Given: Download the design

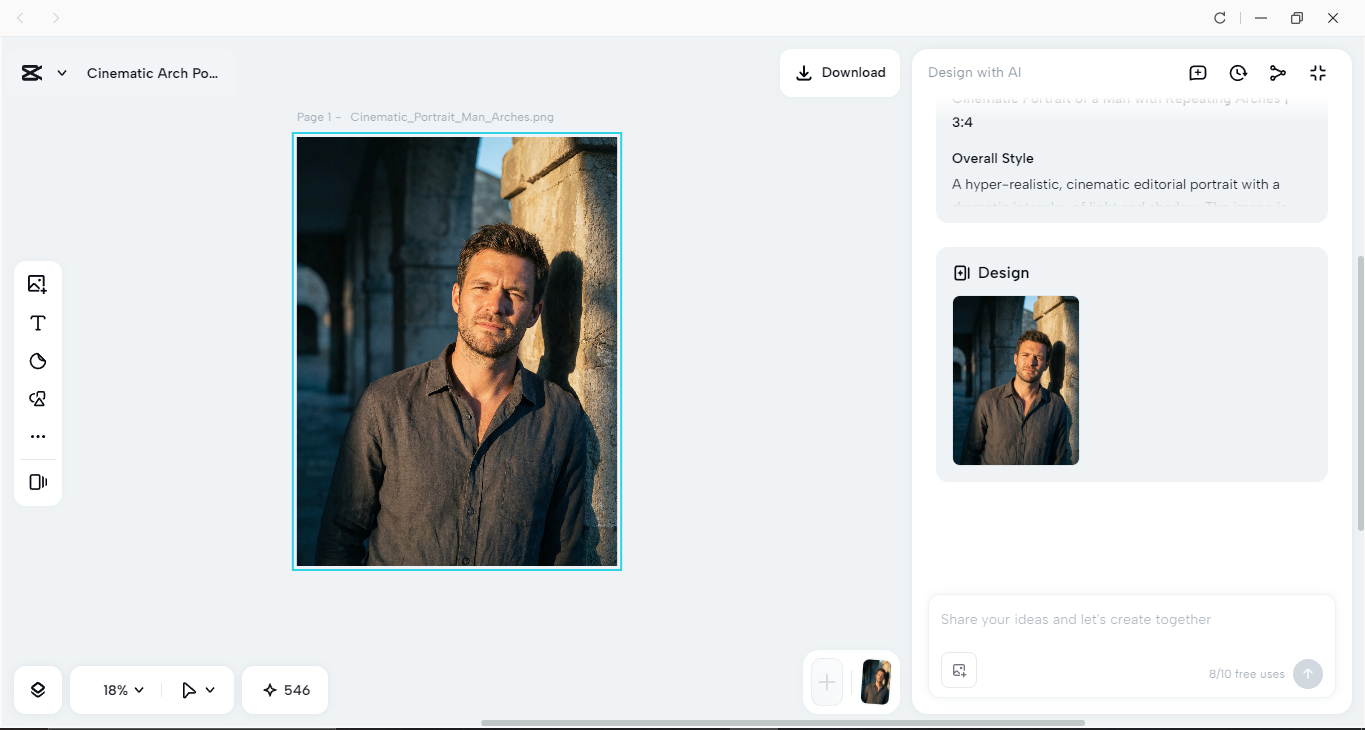Looking at the screenshot, I should [x=840, y=73].
